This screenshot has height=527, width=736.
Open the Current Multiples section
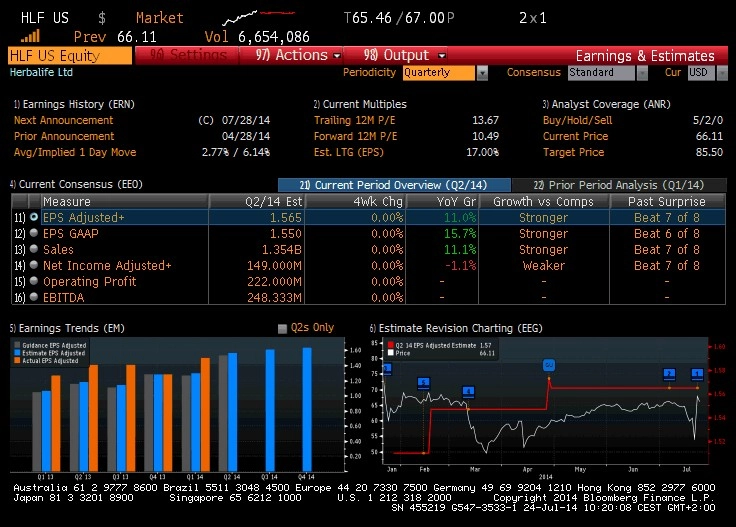[360, 104]
